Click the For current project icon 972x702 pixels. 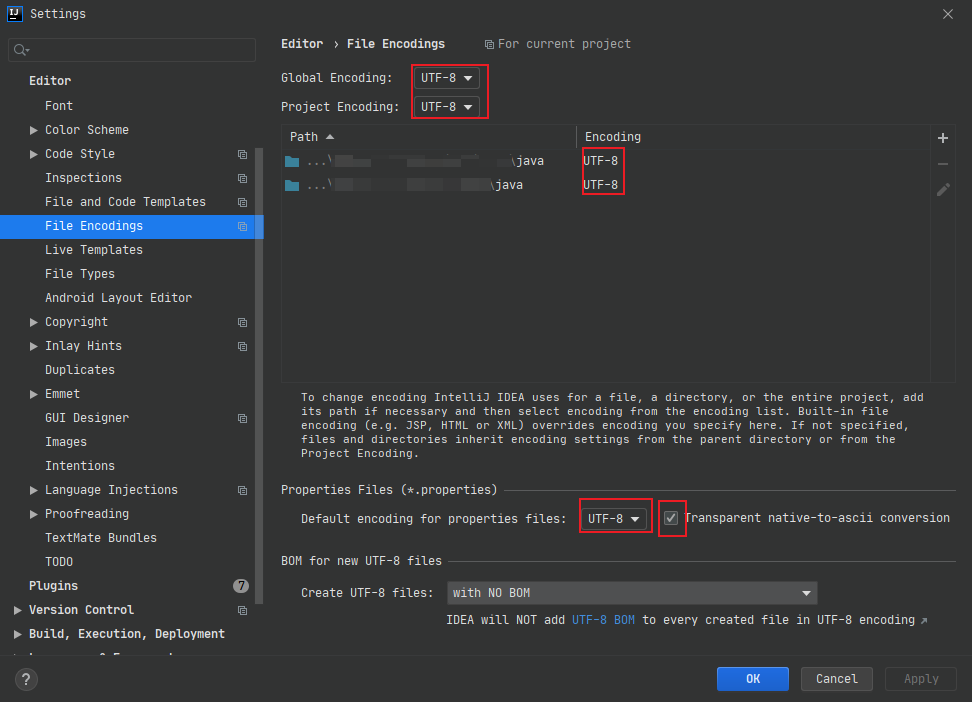point(489,45)
